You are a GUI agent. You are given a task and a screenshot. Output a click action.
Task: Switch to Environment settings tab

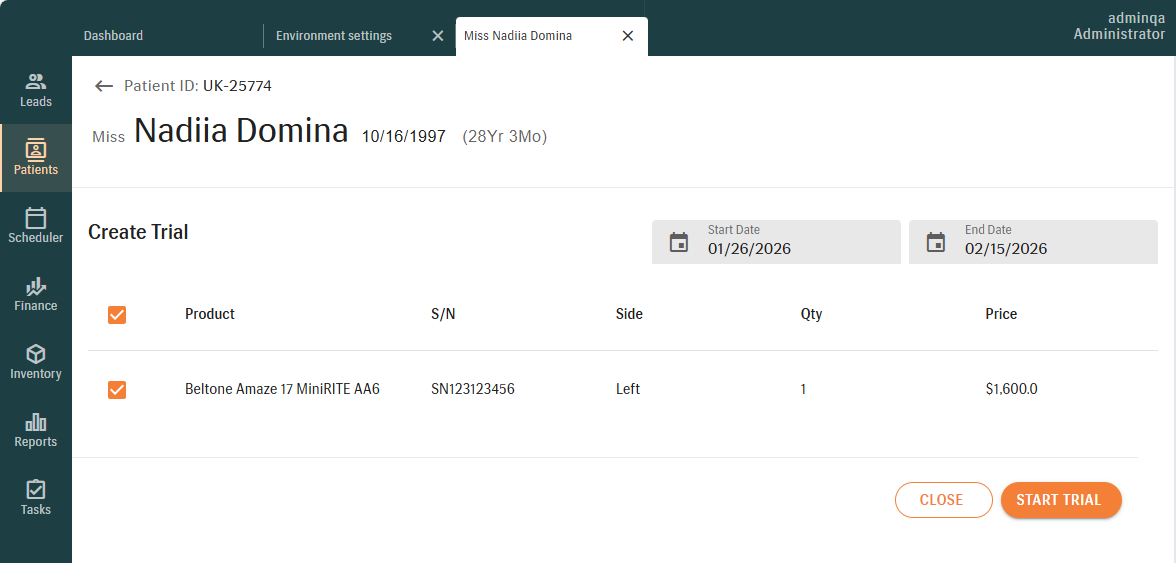334,36
